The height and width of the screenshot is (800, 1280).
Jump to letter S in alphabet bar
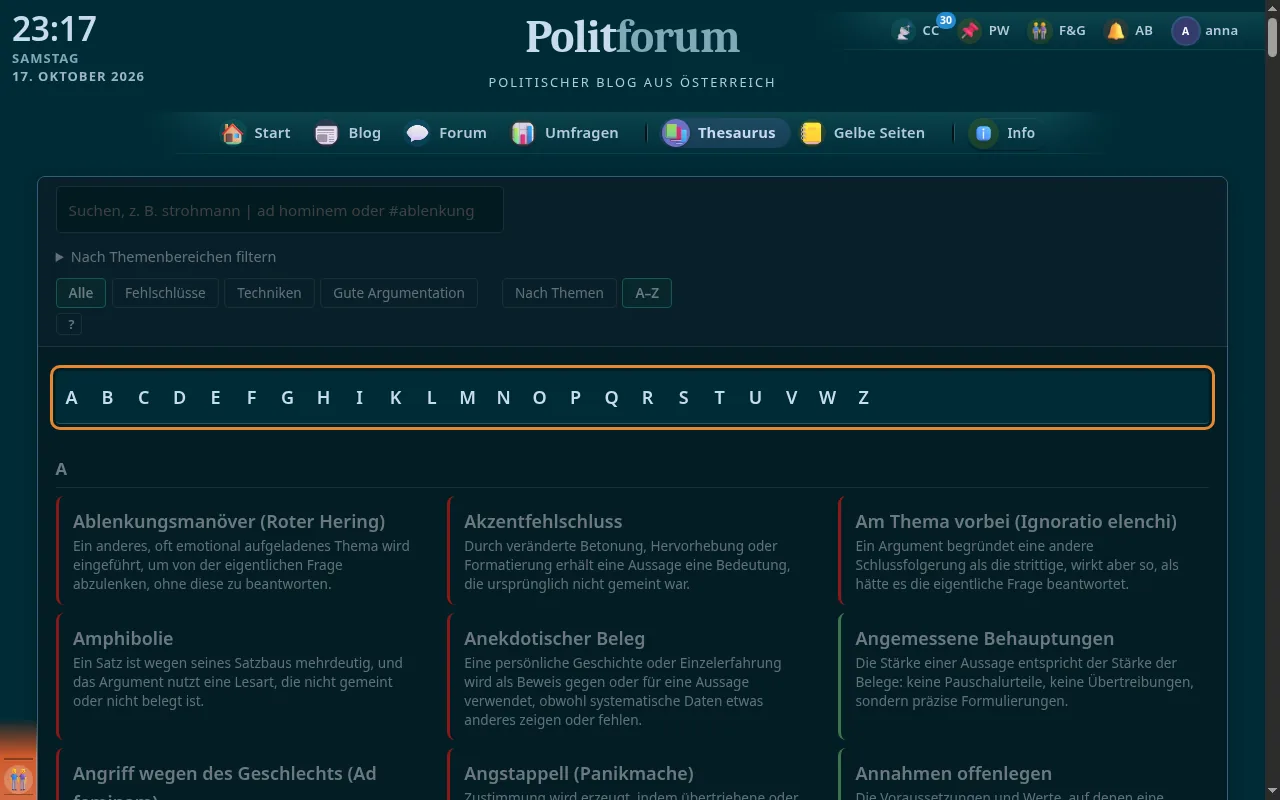683,398
